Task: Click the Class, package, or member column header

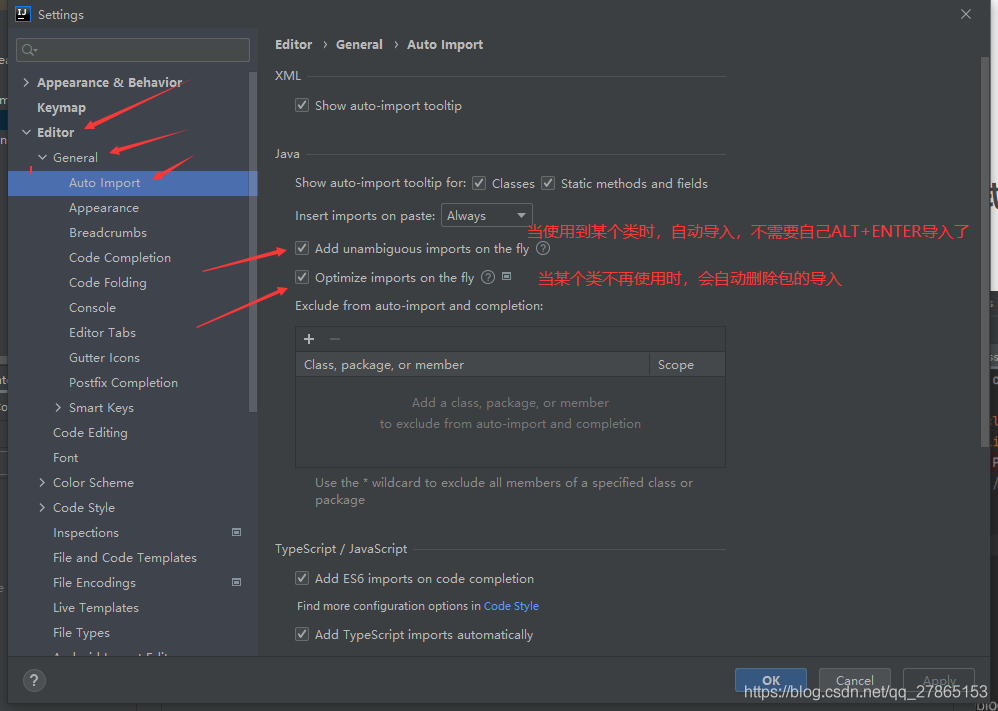Action: (472, 365)
